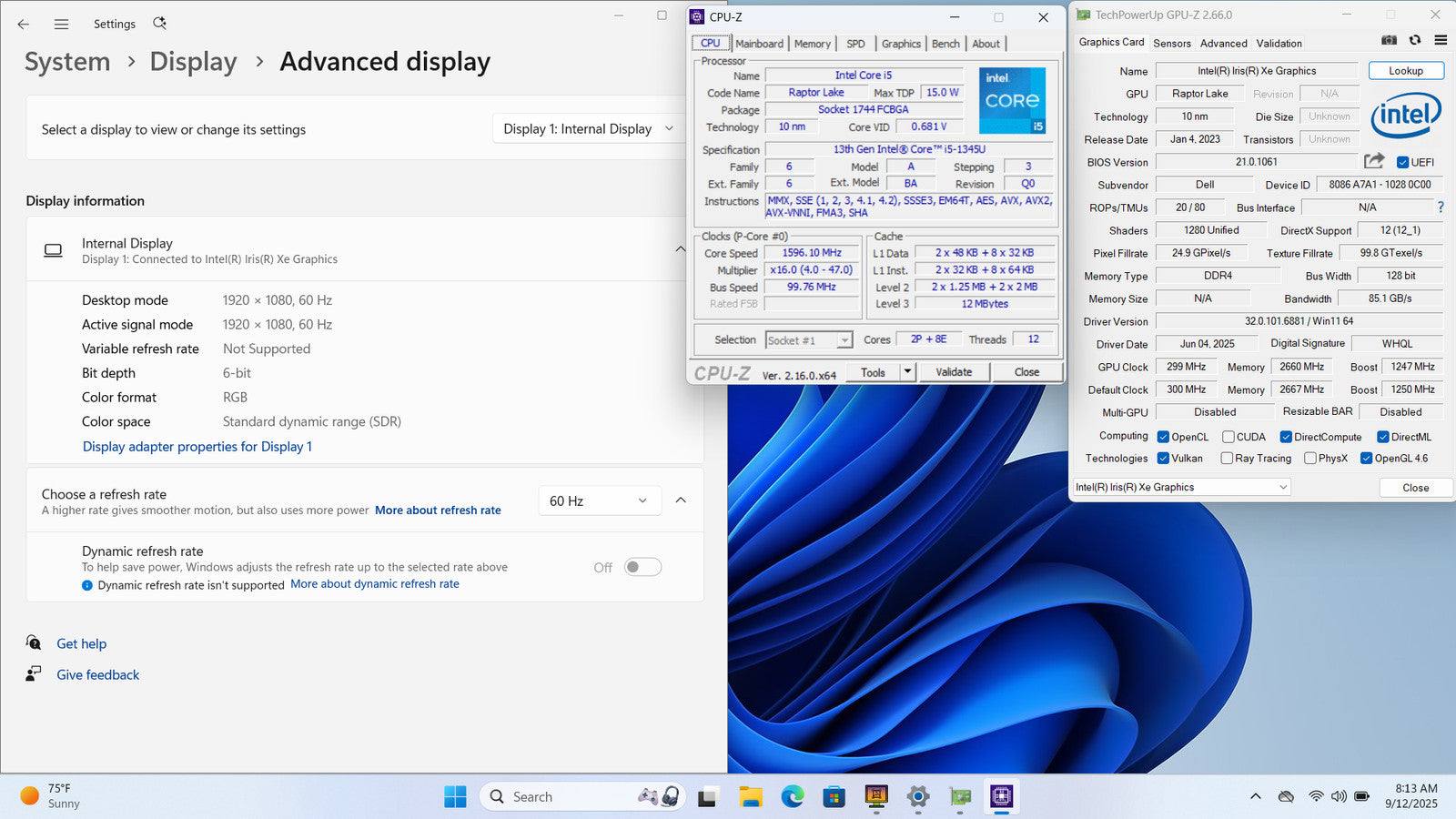Viewport: 1456px width, 819px height.
Task: Enable the CUDA checkbox
Action: tap(1228, 437)
